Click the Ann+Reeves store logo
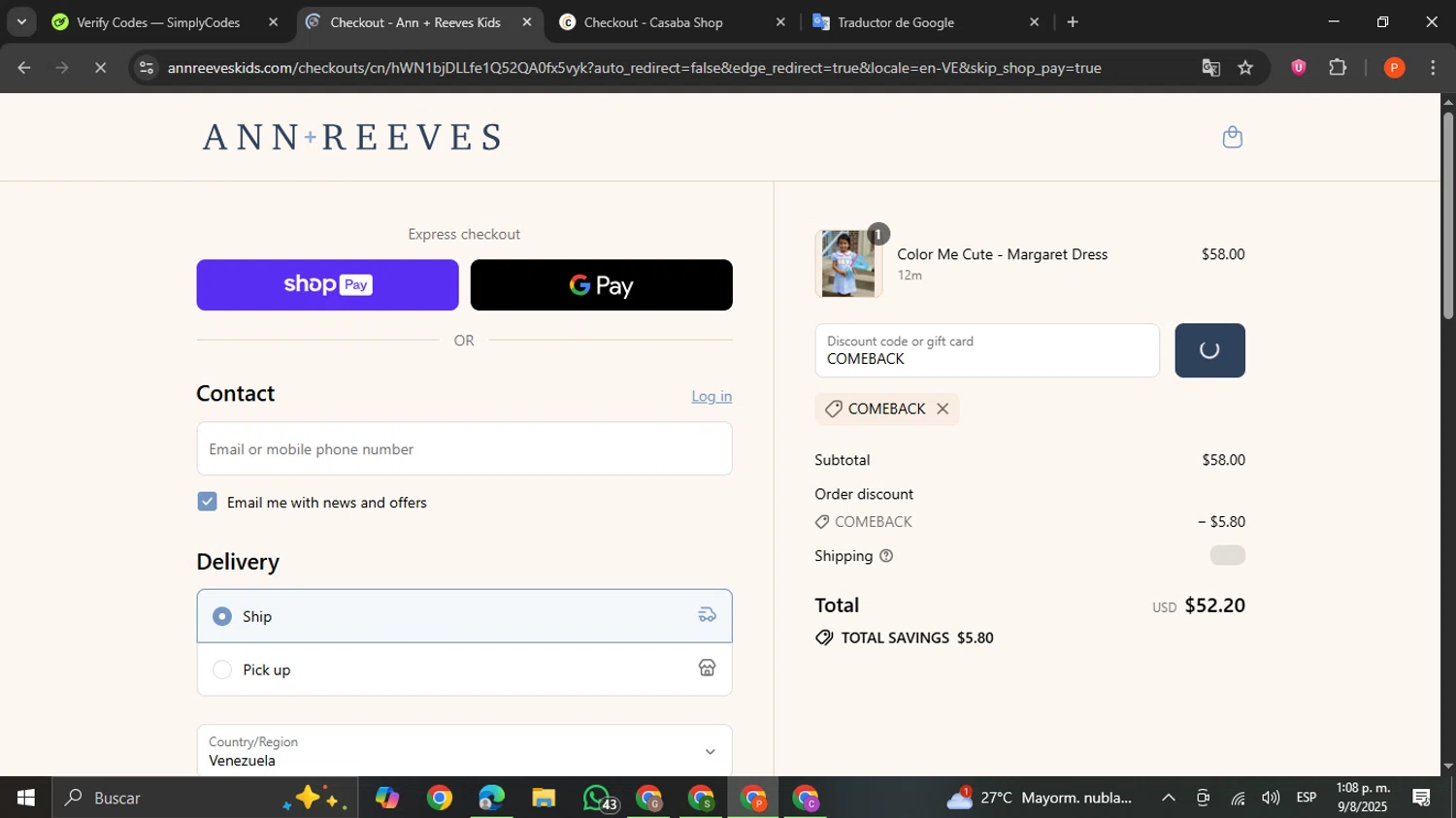Viewport: 1456px width, 818px height. click(x=352, y=137)
